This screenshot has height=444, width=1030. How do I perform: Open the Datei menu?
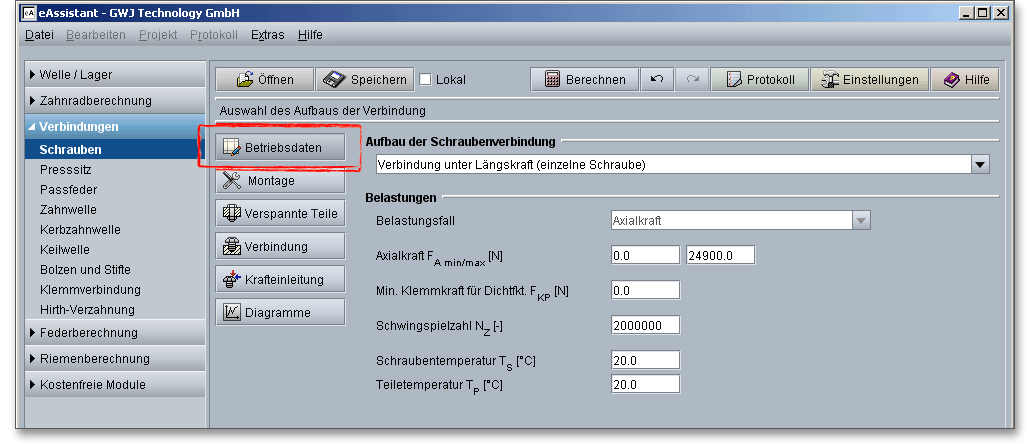click(x=39, y=35)
